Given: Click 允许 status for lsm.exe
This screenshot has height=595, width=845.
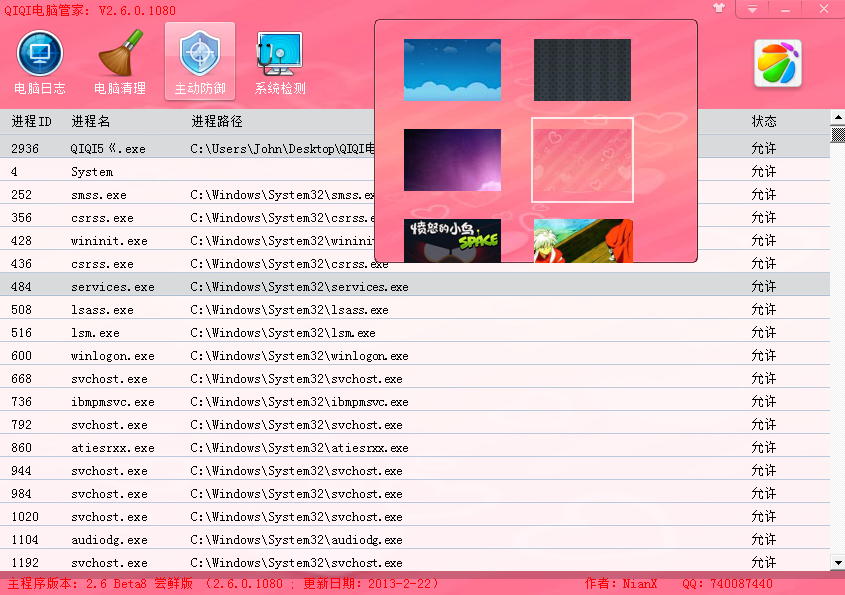Looking at the screenshot, I should click(x=764, y=333).
